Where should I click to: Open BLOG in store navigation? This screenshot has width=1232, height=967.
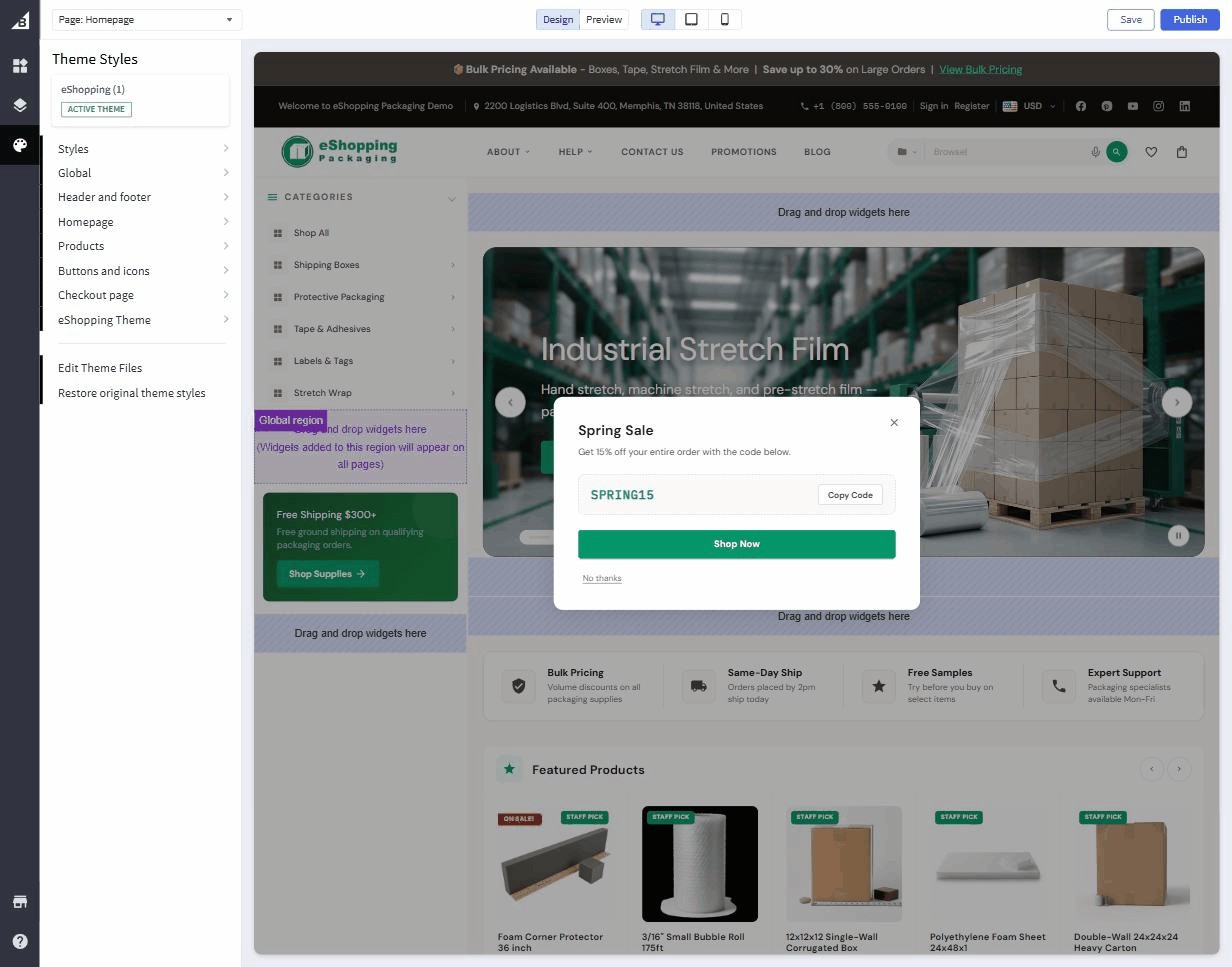pos(817,152)
